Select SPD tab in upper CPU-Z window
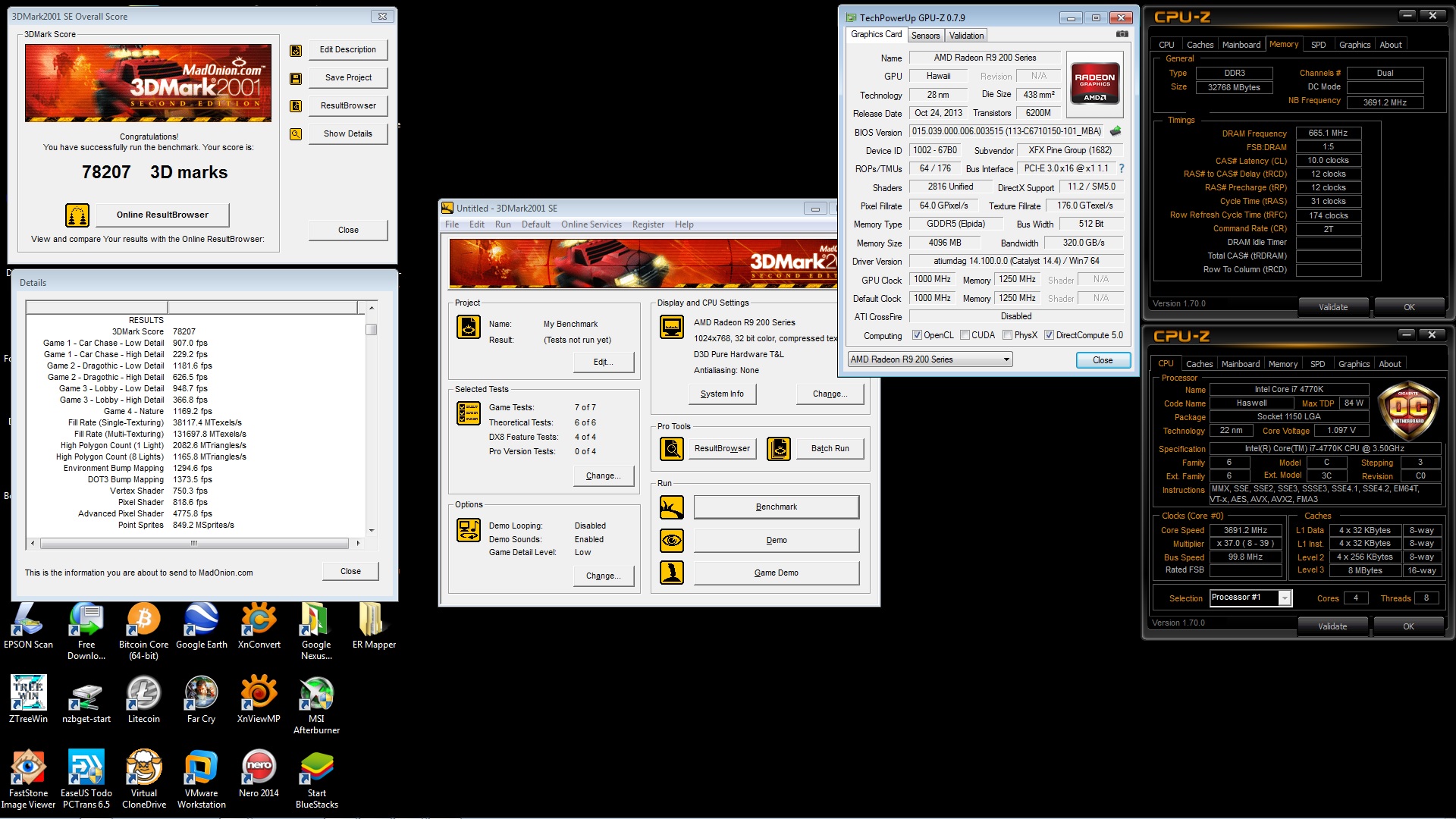 coord(1318,45)
